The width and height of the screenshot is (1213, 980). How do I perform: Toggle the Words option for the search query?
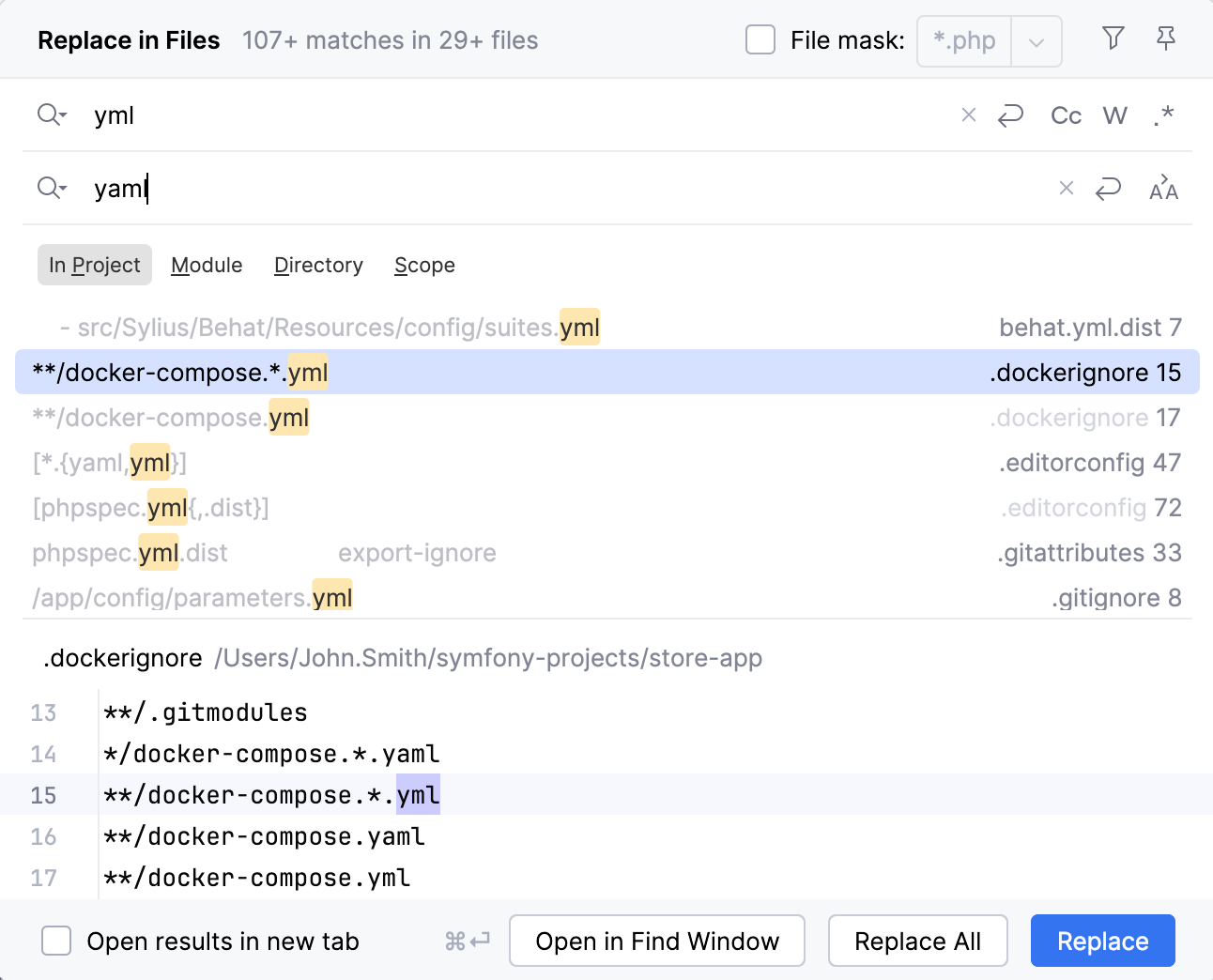pos(1114,115)
